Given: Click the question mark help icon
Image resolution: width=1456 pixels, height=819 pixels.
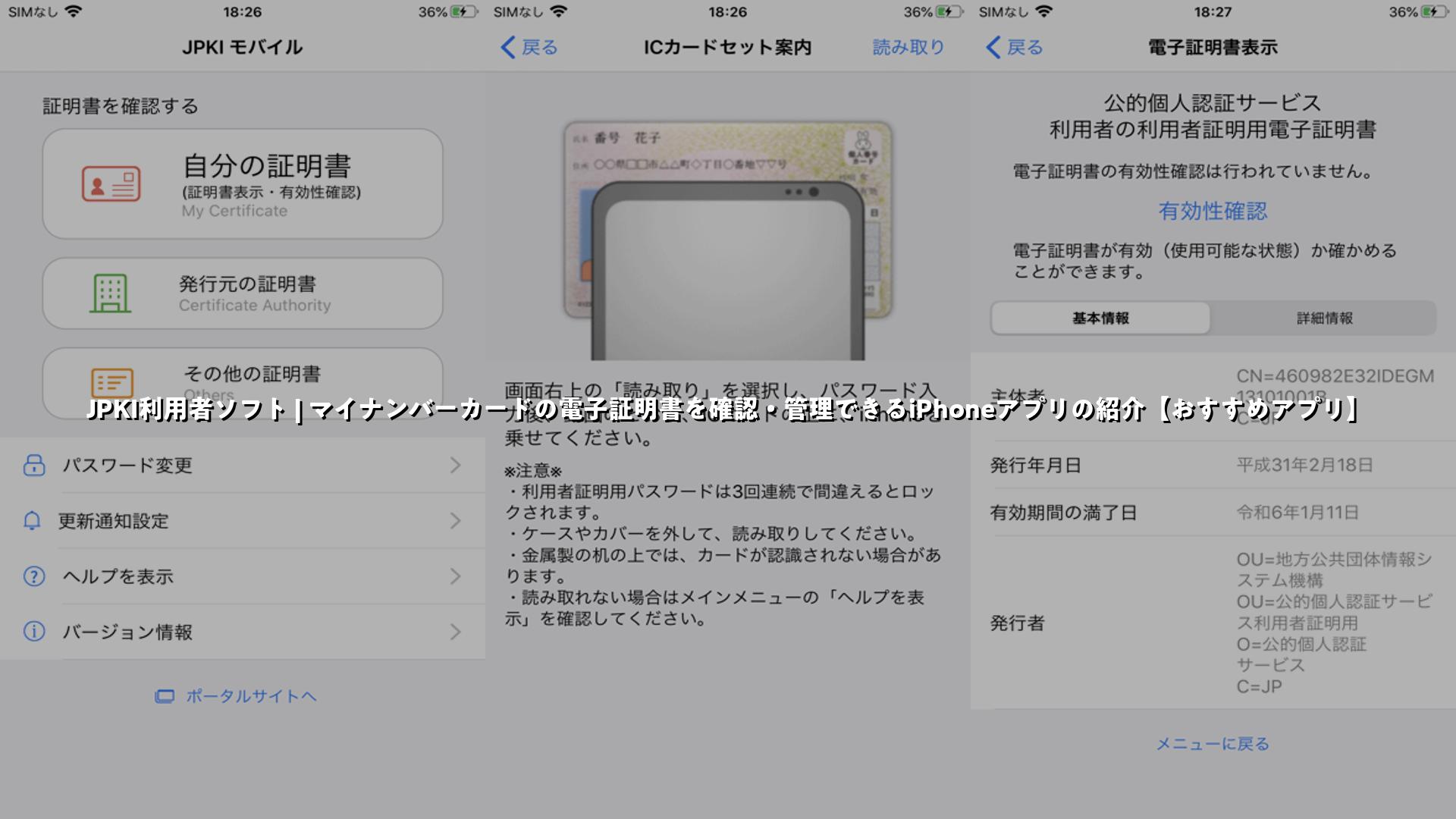Looking at the screenshot, I should [x=34, y=576].
